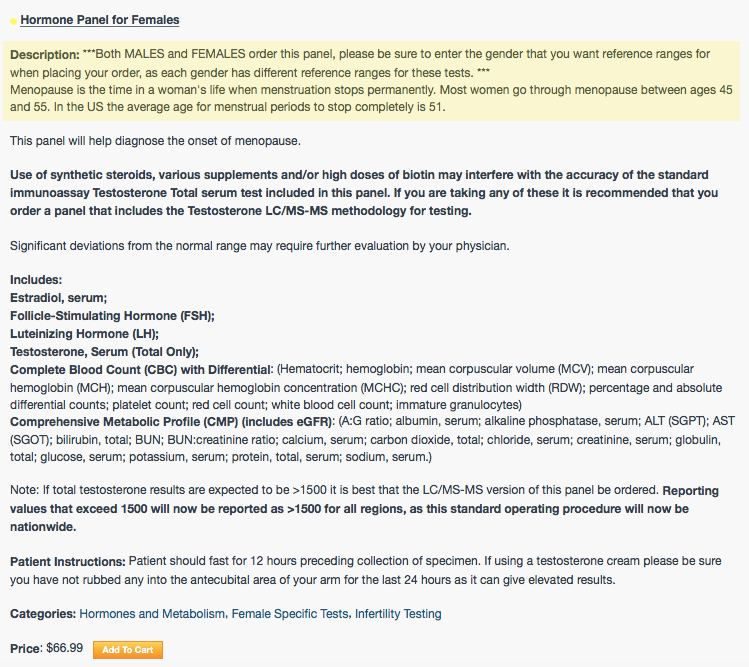Click the significant deviations sentence
The image size is (749, 667).
259,246
